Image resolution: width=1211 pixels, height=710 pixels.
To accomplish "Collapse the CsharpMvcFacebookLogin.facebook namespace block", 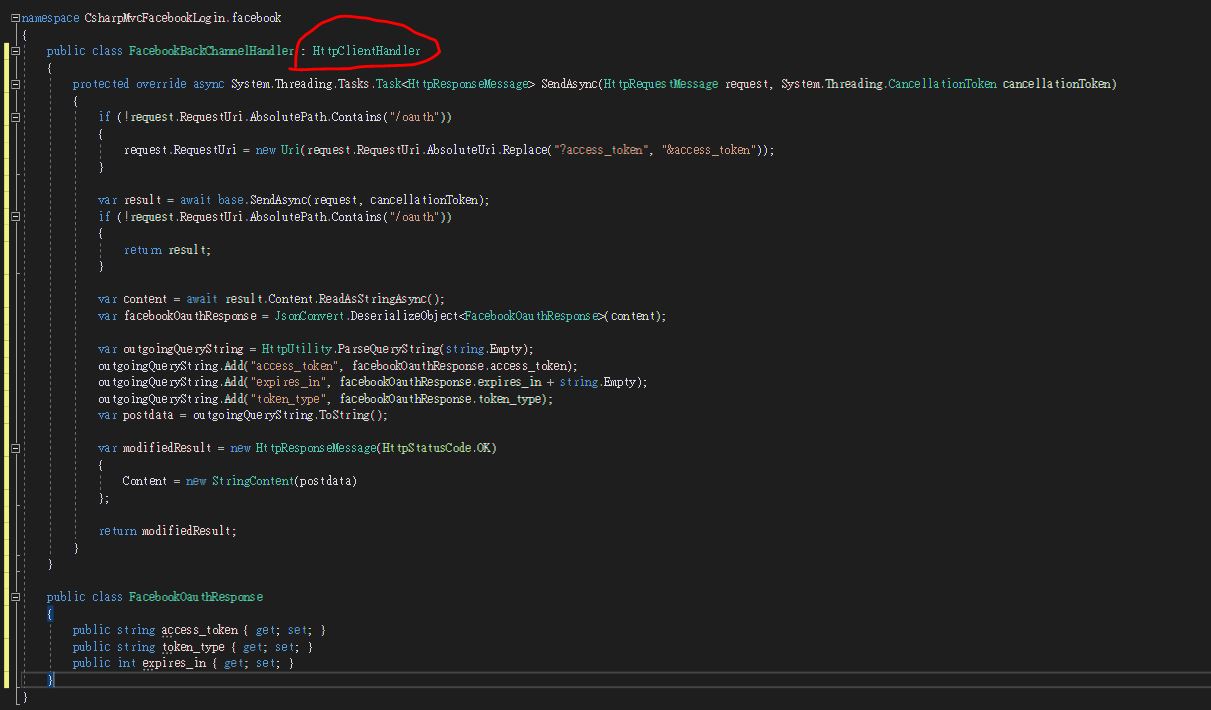I will pyautogui.click(x=15, y=18).
